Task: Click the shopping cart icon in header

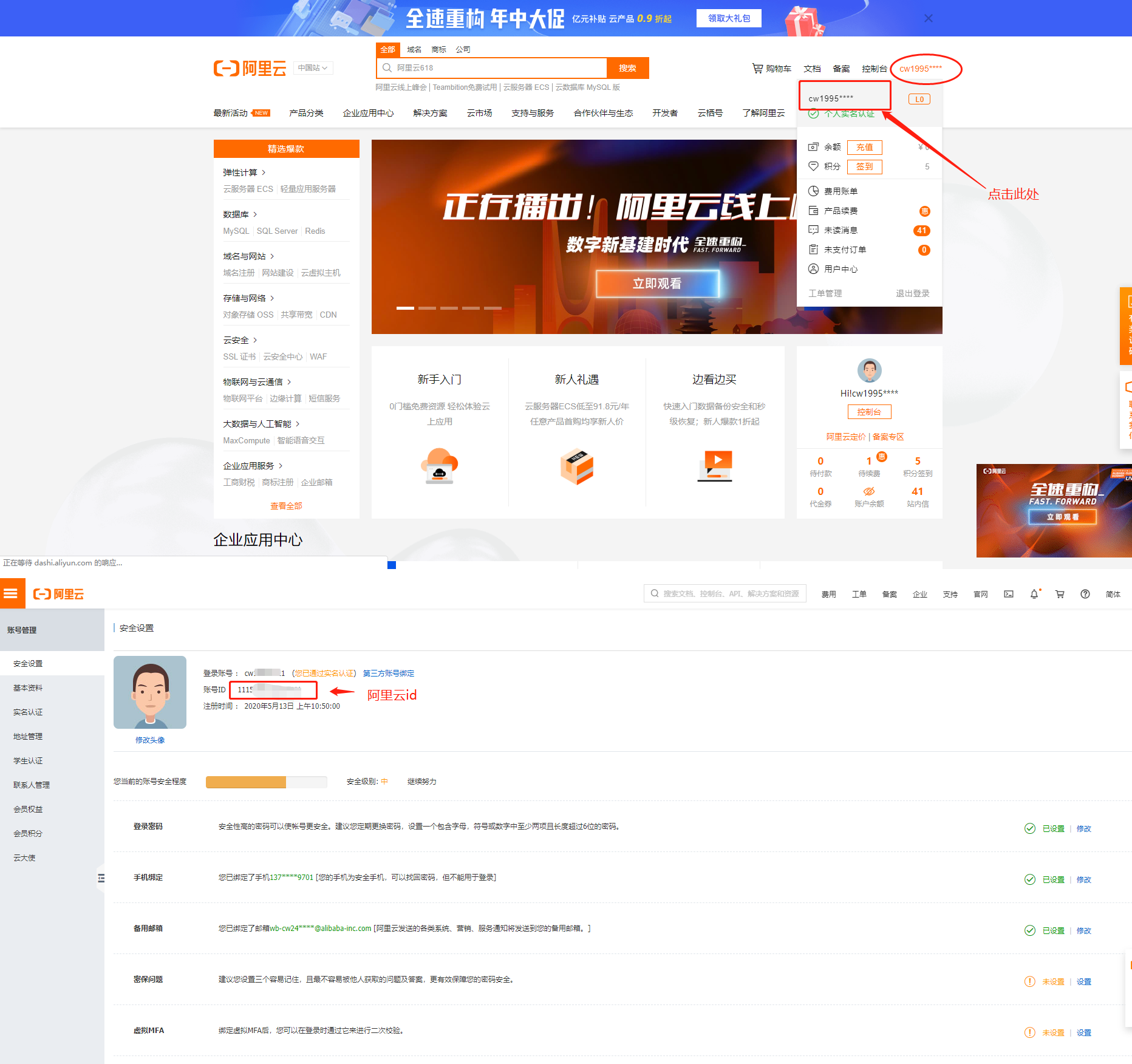Action: point(757,69)
